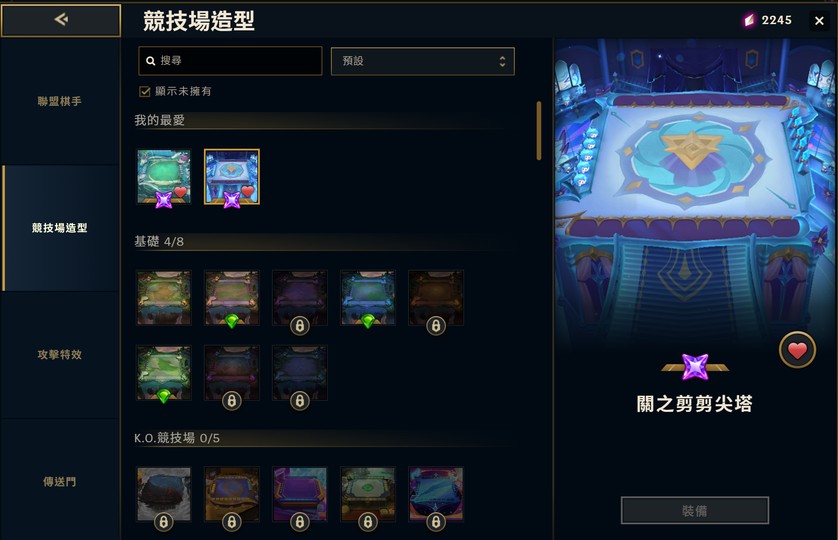
Task: Switch to the 聯盟棋手 tab
Action: tap(59, 101)
